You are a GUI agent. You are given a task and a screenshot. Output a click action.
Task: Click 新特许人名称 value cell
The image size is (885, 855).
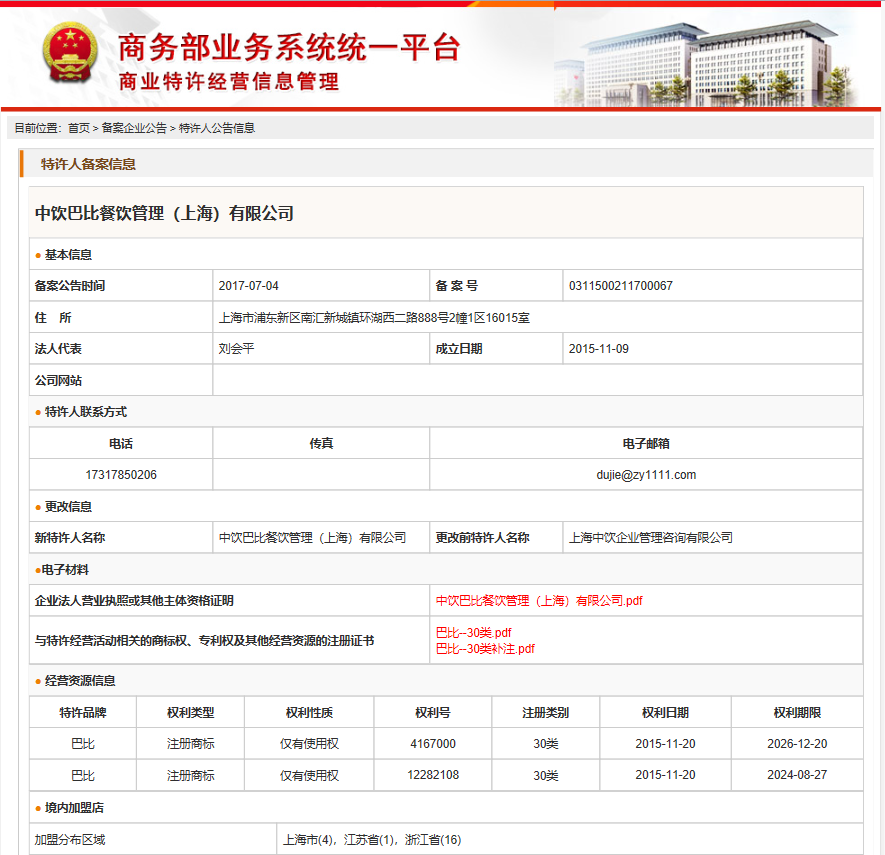(x=321, y=537)
